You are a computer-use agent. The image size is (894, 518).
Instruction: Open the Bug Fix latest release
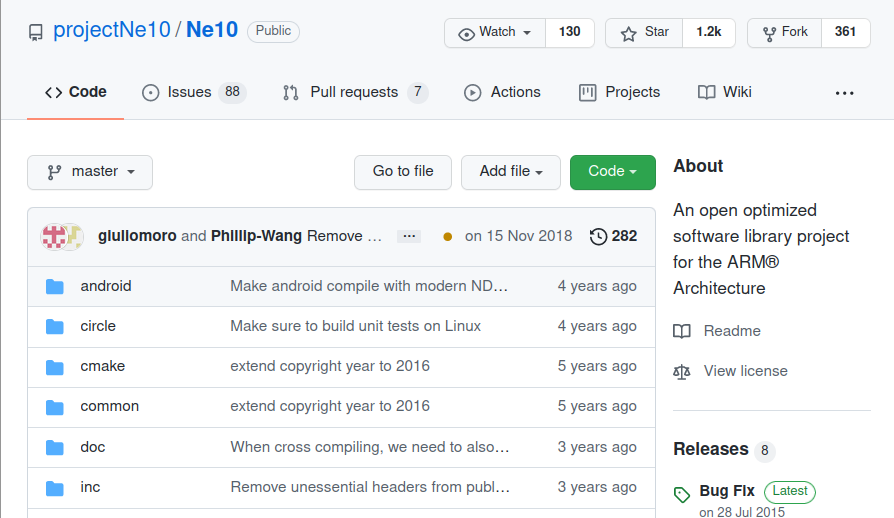[727, 491]
